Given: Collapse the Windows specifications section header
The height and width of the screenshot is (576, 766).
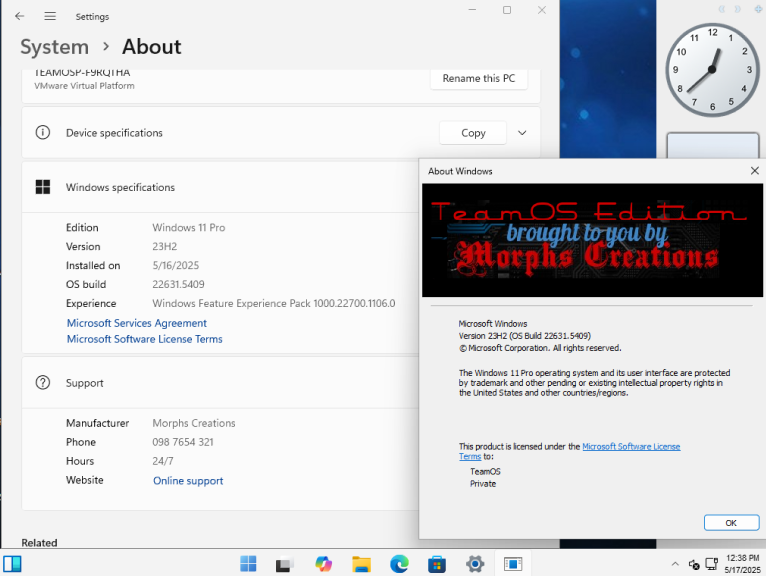Looking at the screenshot, I should click(220, 187).
